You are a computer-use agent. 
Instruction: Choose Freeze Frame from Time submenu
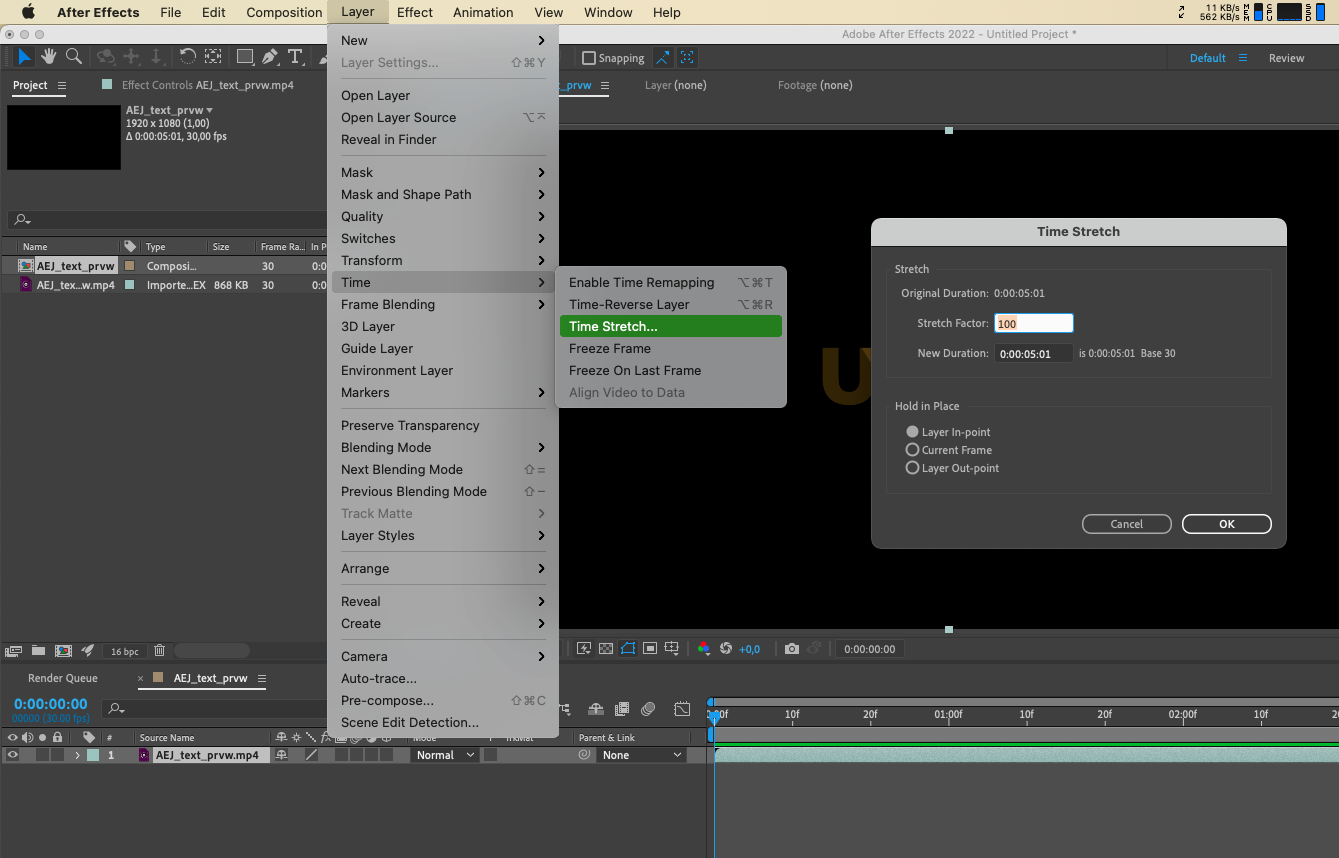point(610,348)
